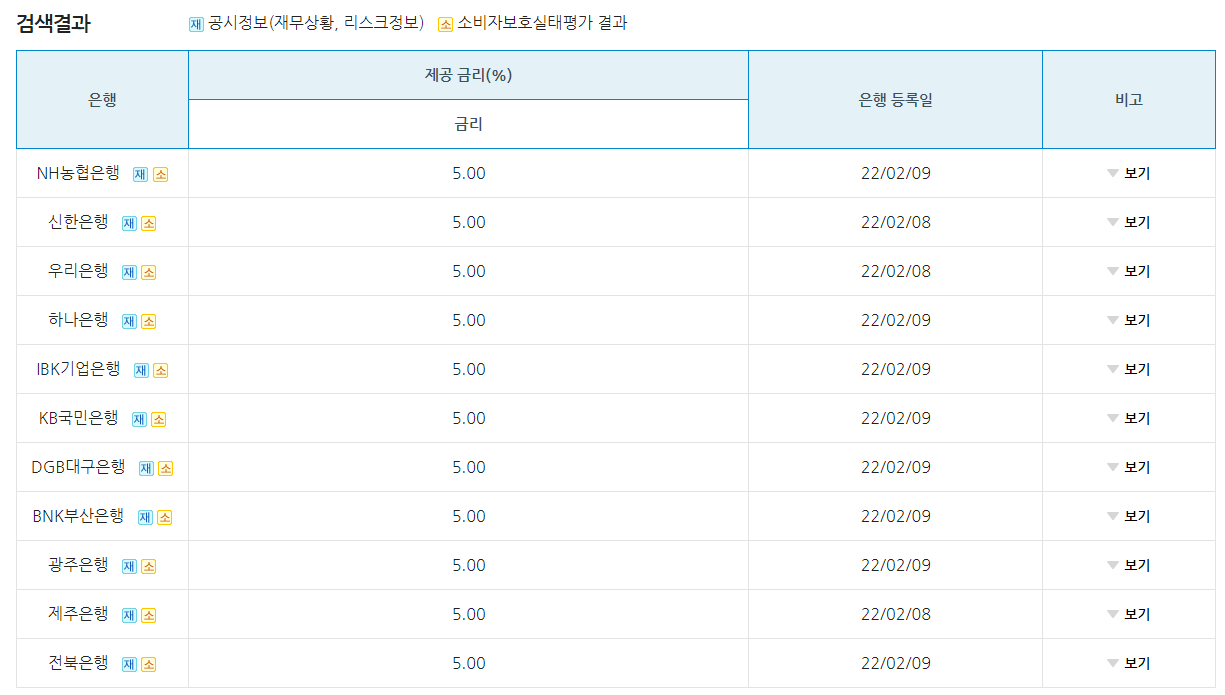Select the KB국민은행 bank name
This screenshot has height=695, width=1225.
tap(78, 418)
